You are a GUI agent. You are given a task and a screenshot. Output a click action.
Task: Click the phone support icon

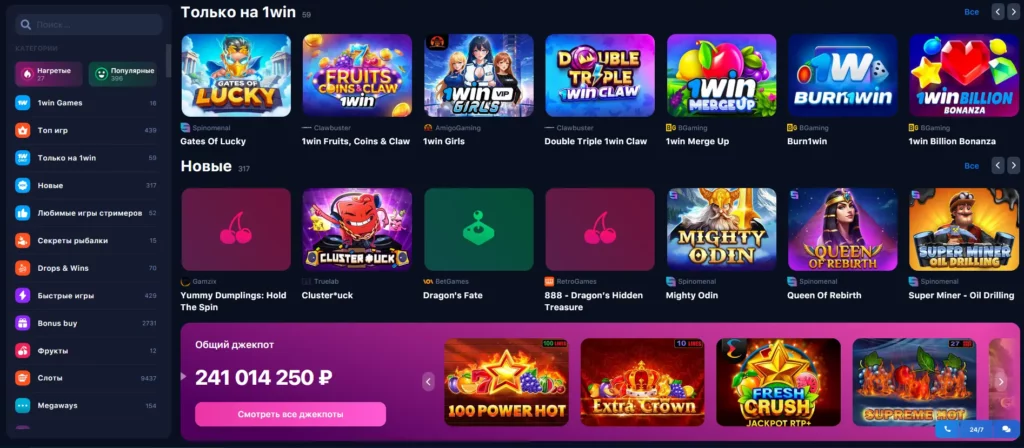(947, 429)
